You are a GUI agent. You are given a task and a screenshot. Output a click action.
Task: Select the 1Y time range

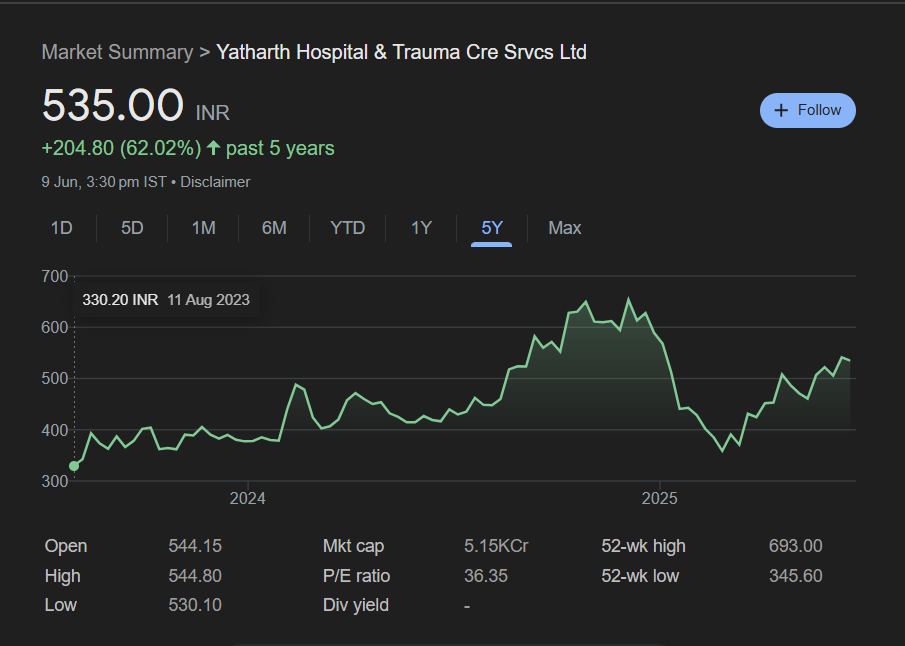coord(421,228)
